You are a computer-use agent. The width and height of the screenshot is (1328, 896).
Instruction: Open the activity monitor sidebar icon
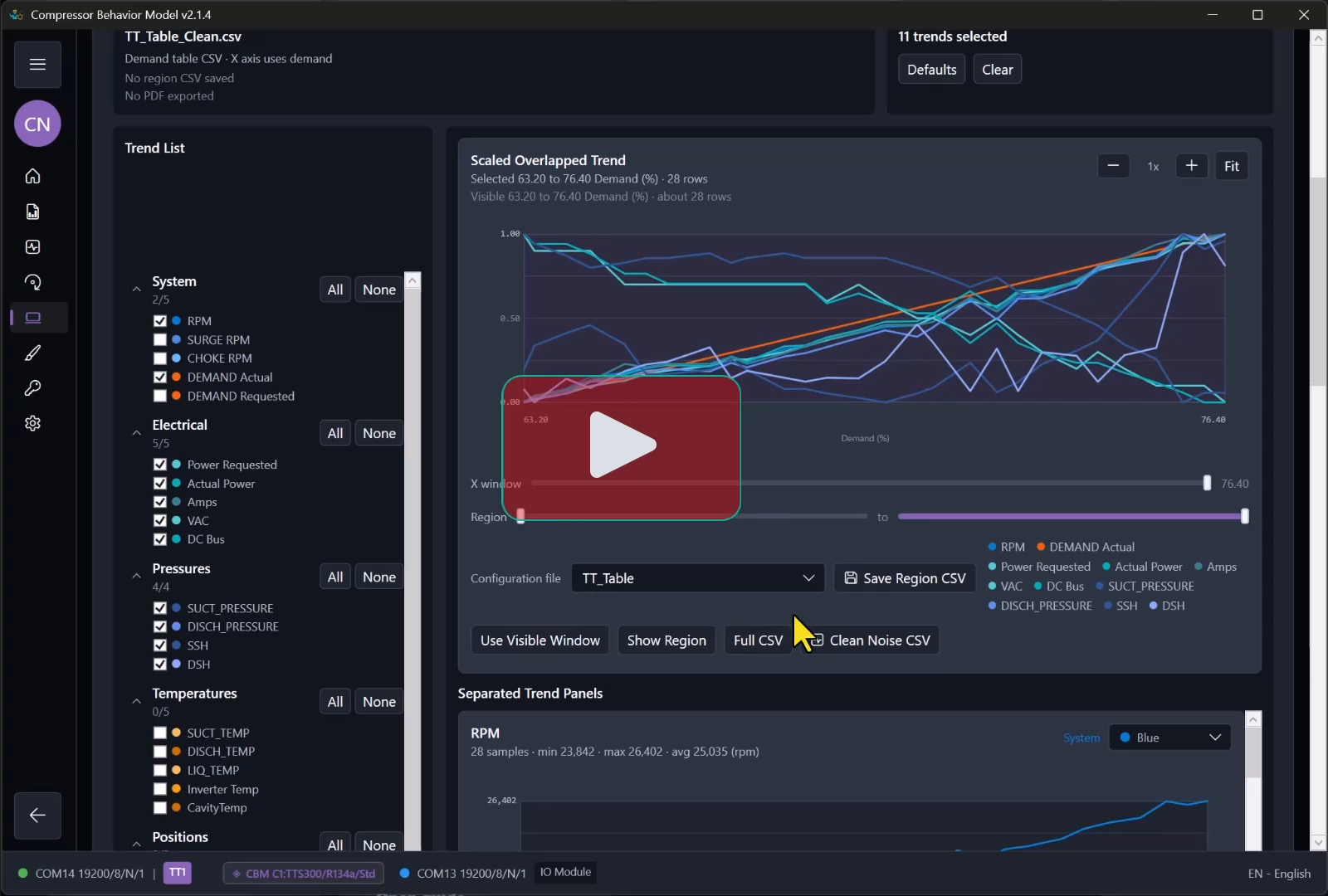pyautogui.click(x=32, y=247)
